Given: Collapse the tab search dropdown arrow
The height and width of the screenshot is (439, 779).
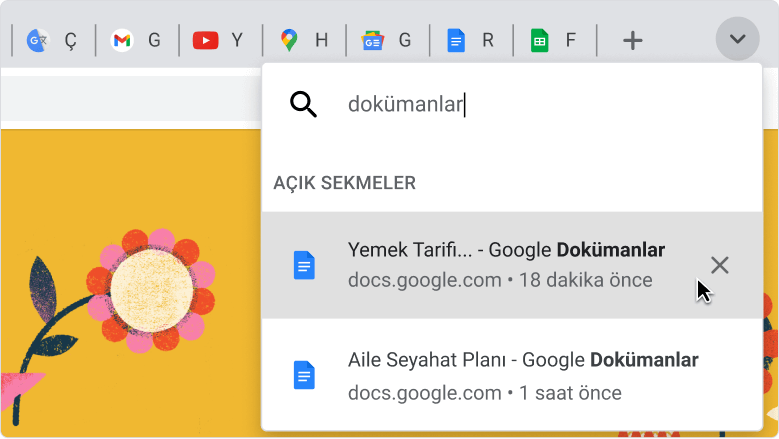Looking at the screenshot, I should click(738, 40).
